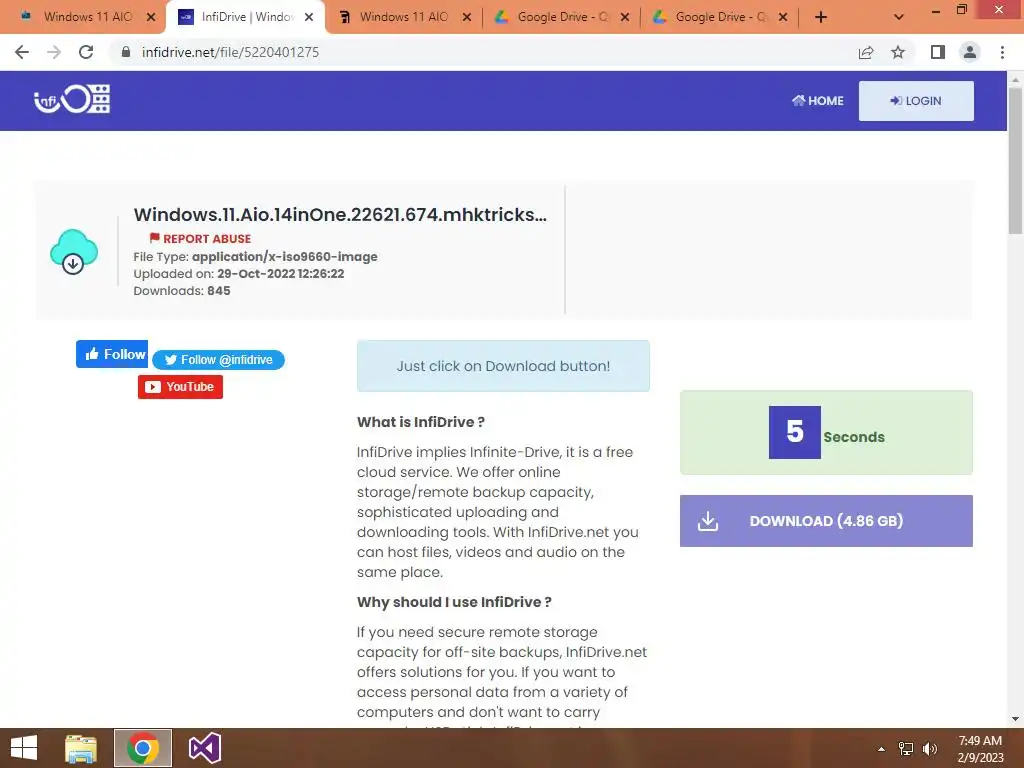1024x768 pixels.
Task: Click the file name Windows.11.Aio.14inOne title
Action: pyautogui.click(x=340, y=214)
